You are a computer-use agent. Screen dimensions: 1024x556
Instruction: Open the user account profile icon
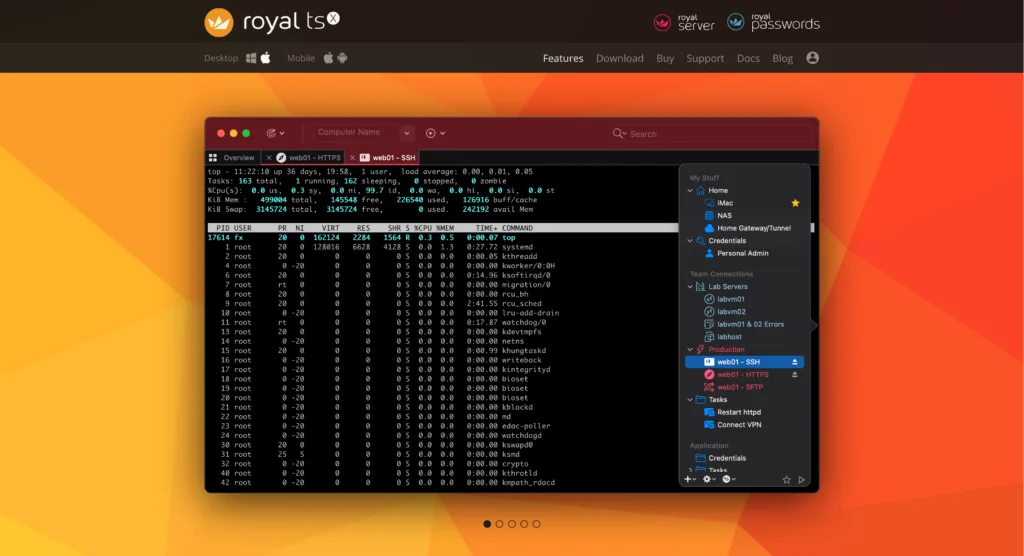coord(812,58)
